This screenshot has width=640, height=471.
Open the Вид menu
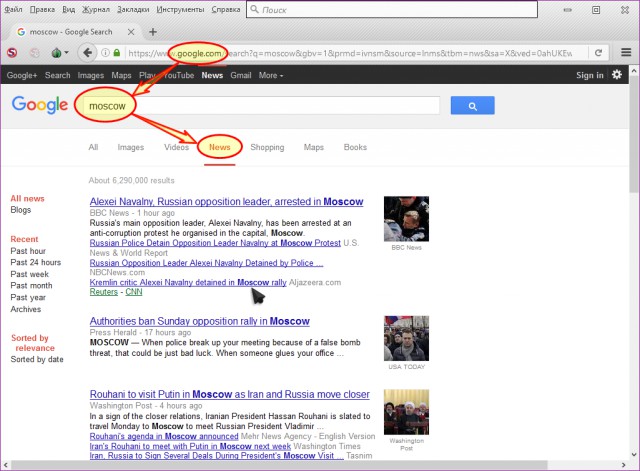tap(69, 9)
